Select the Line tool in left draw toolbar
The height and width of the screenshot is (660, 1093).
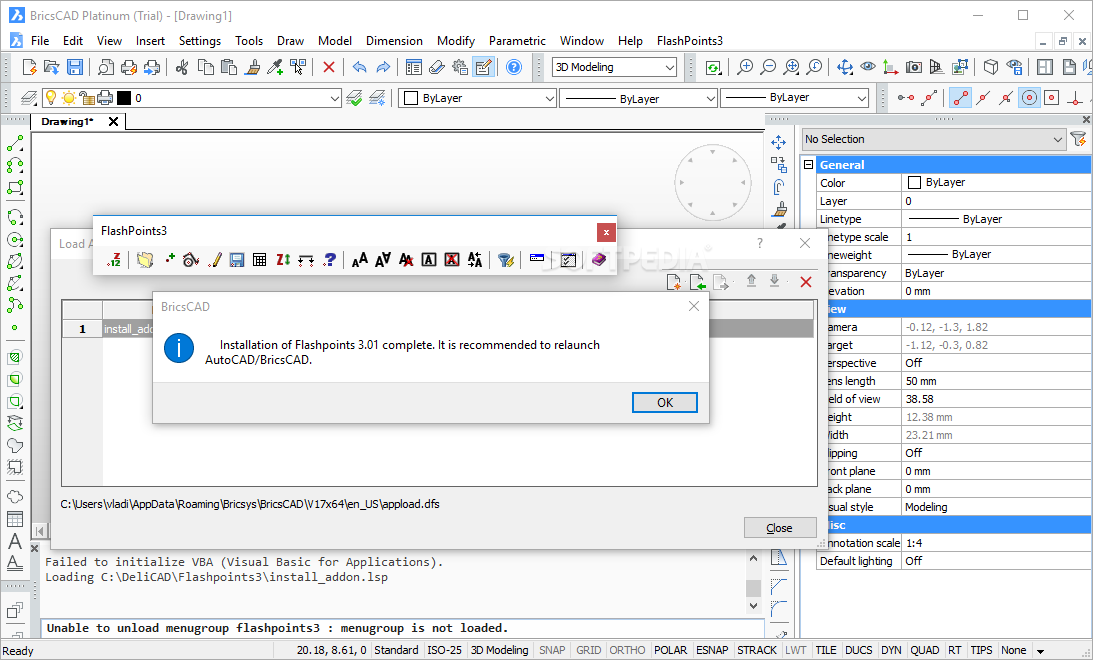pyautogui.click(x=15, y=143)
